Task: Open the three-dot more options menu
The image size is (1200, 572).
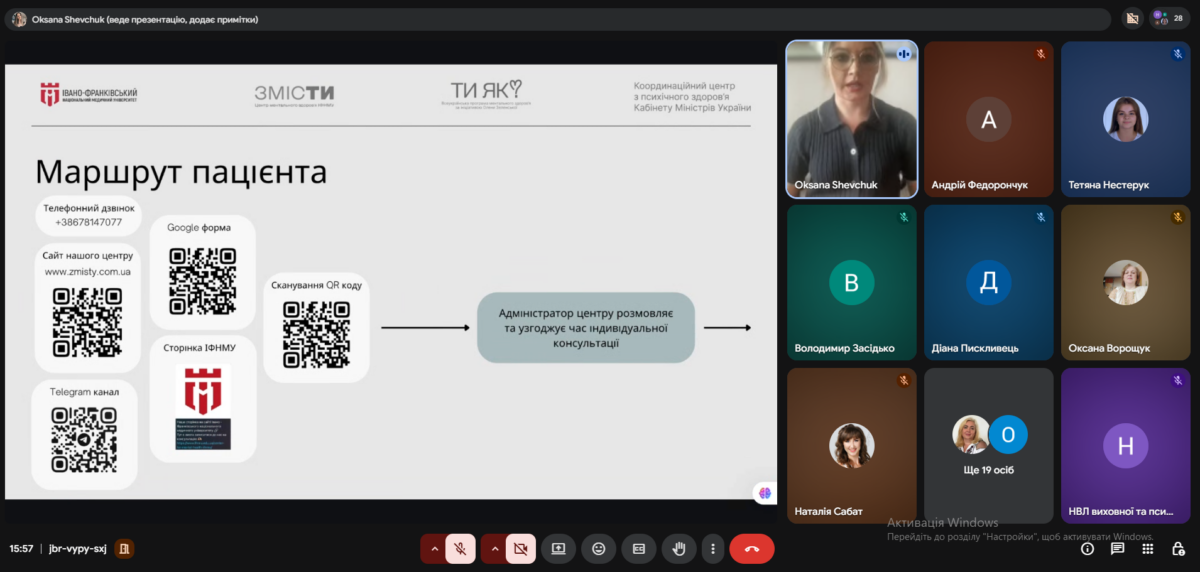Action: pyautogui.click(x=712, y=549)
